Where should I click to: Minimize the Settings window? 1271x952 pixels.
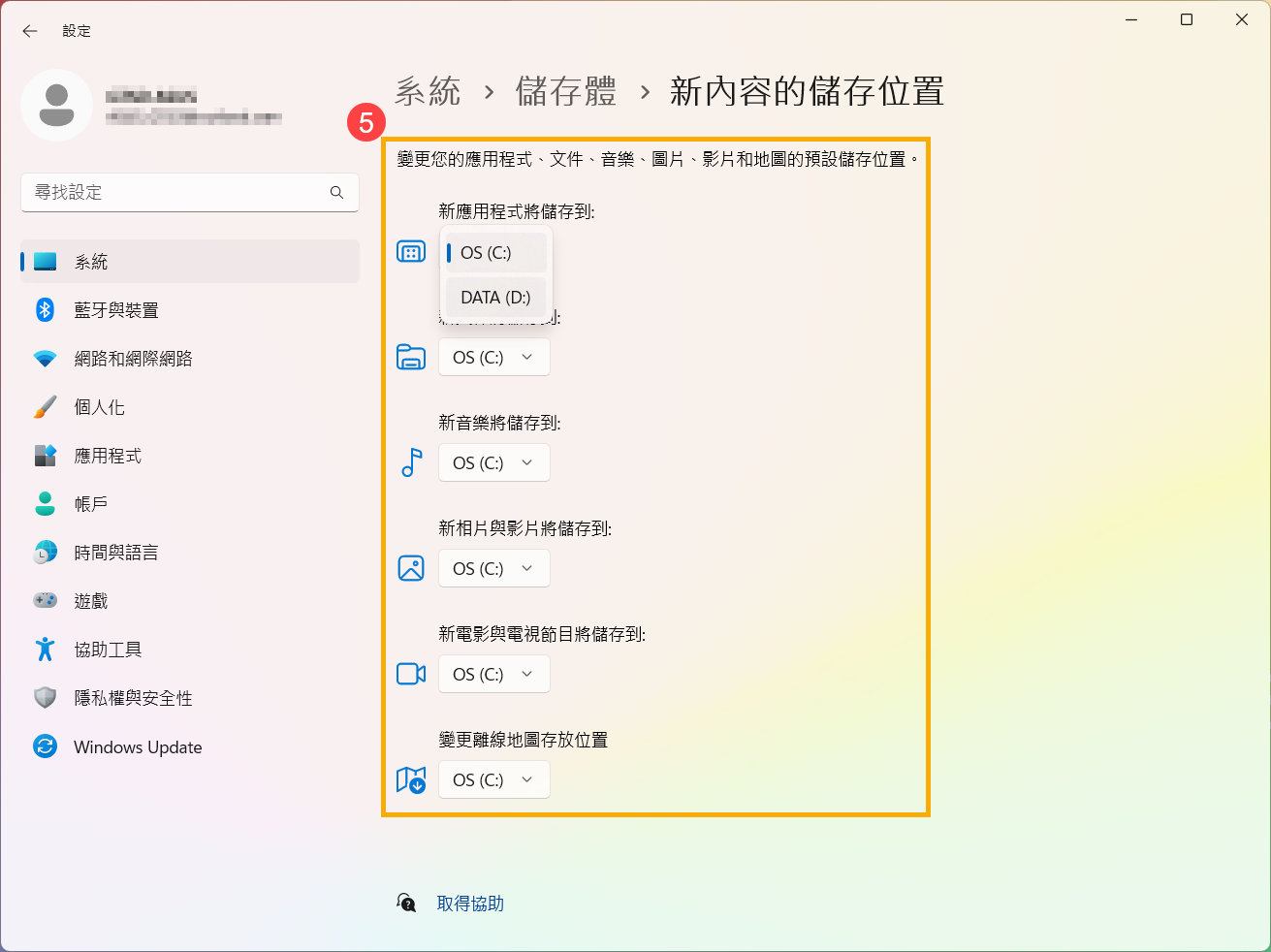click(x=1131, y=19)
